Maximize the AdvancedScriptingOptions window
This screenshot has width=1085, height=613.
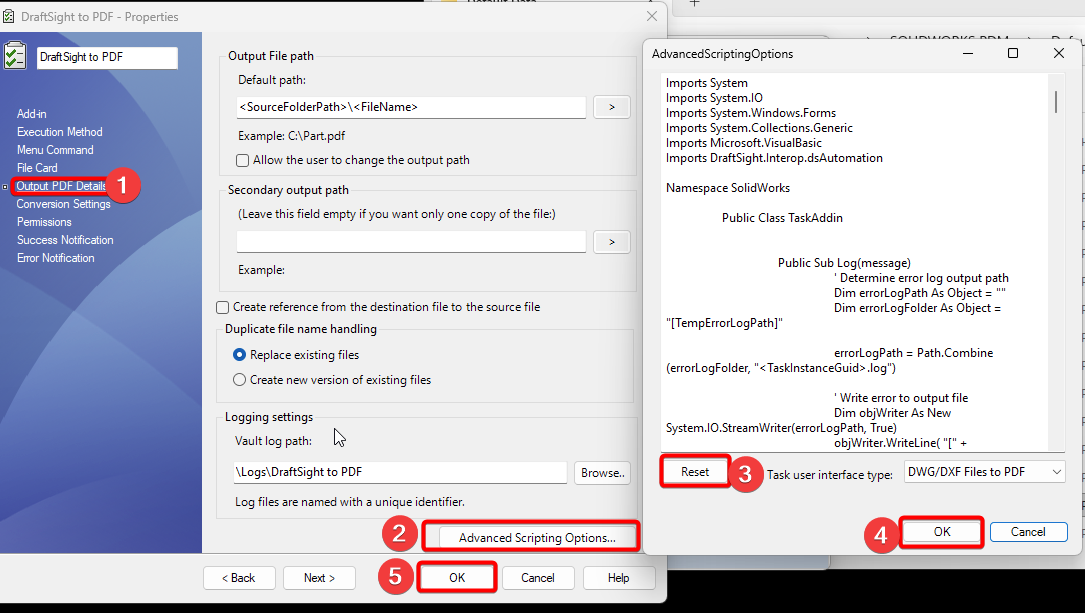[x=1013, y=53]
